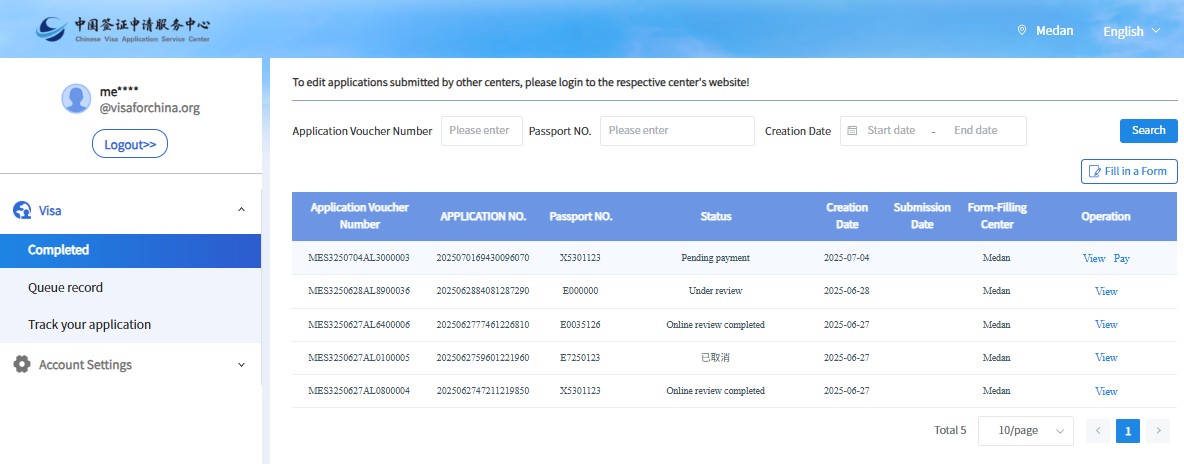Click the calendar icon in Creation Date
1184x464 pixels.
coord(852,131)
